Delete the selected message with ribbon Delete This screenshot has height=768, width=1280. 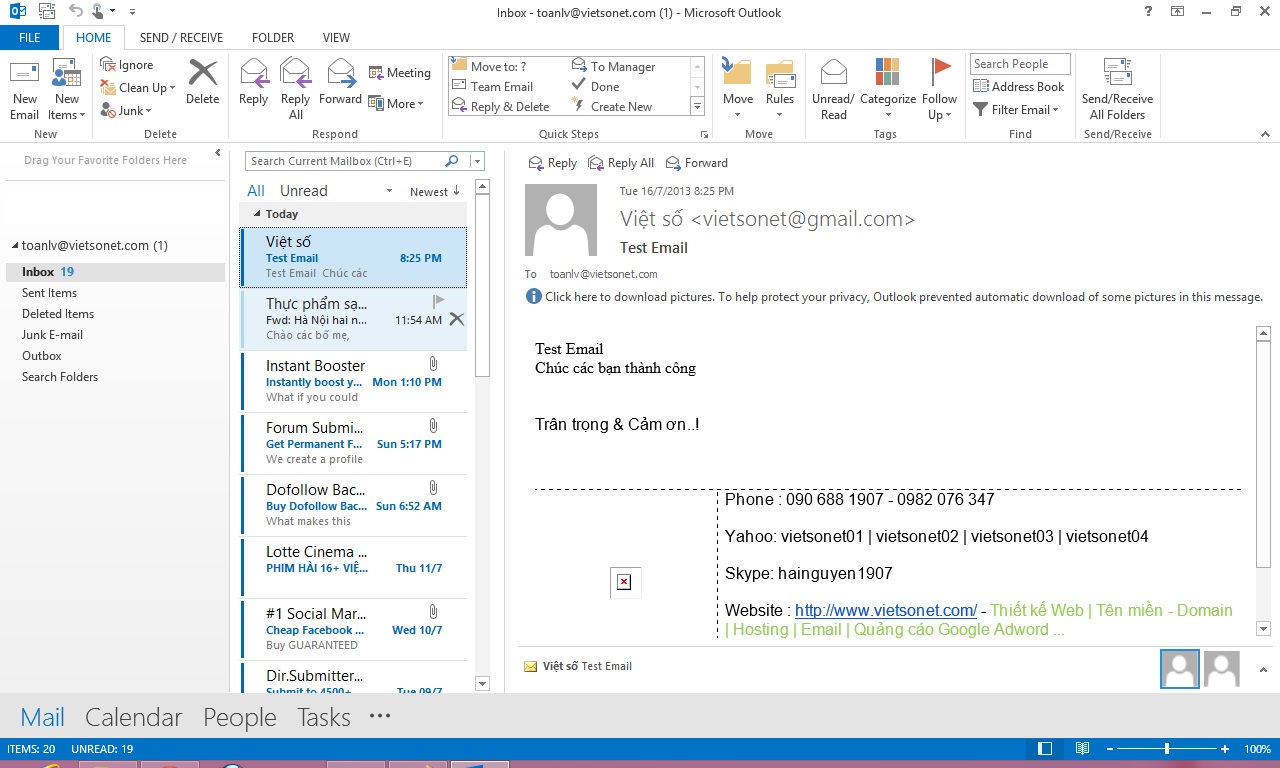(203, 82)
